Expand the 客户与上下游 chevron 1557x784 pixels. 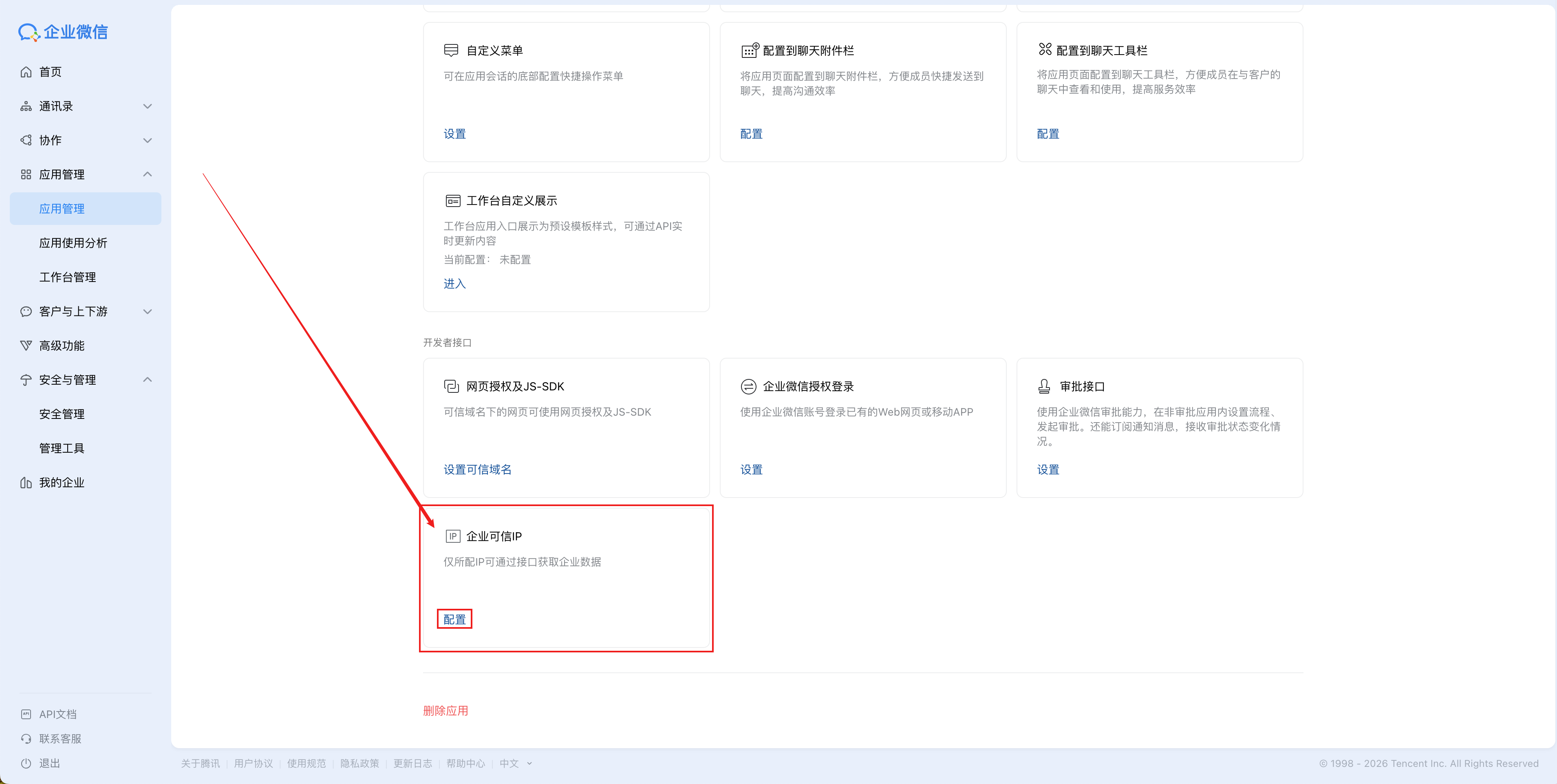tap(147, 311)
